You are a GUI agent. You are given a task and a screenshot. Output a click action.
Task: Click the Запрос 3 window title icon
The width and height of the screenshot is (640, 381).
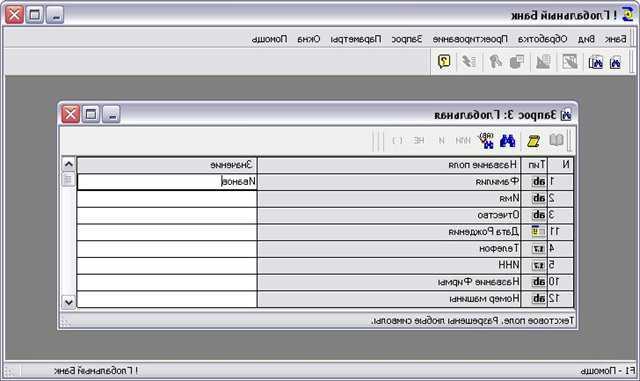pyautogui.click(x=566, y=115)
